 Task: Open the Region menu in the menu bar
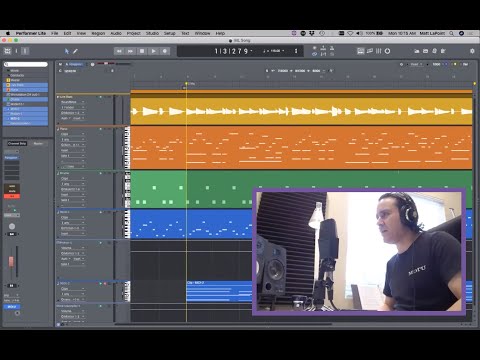pyautogui.click(x=98, y=33)
